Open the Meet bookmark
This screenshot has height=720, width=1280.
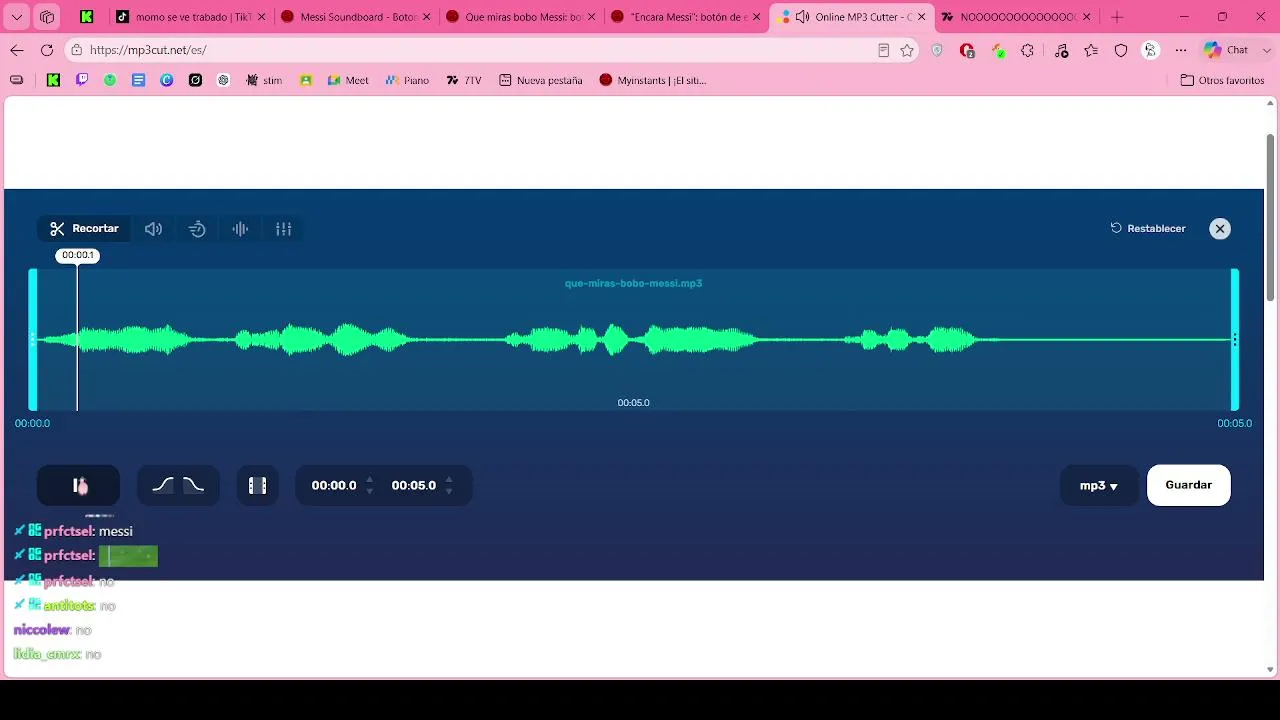tap(348, 80)
